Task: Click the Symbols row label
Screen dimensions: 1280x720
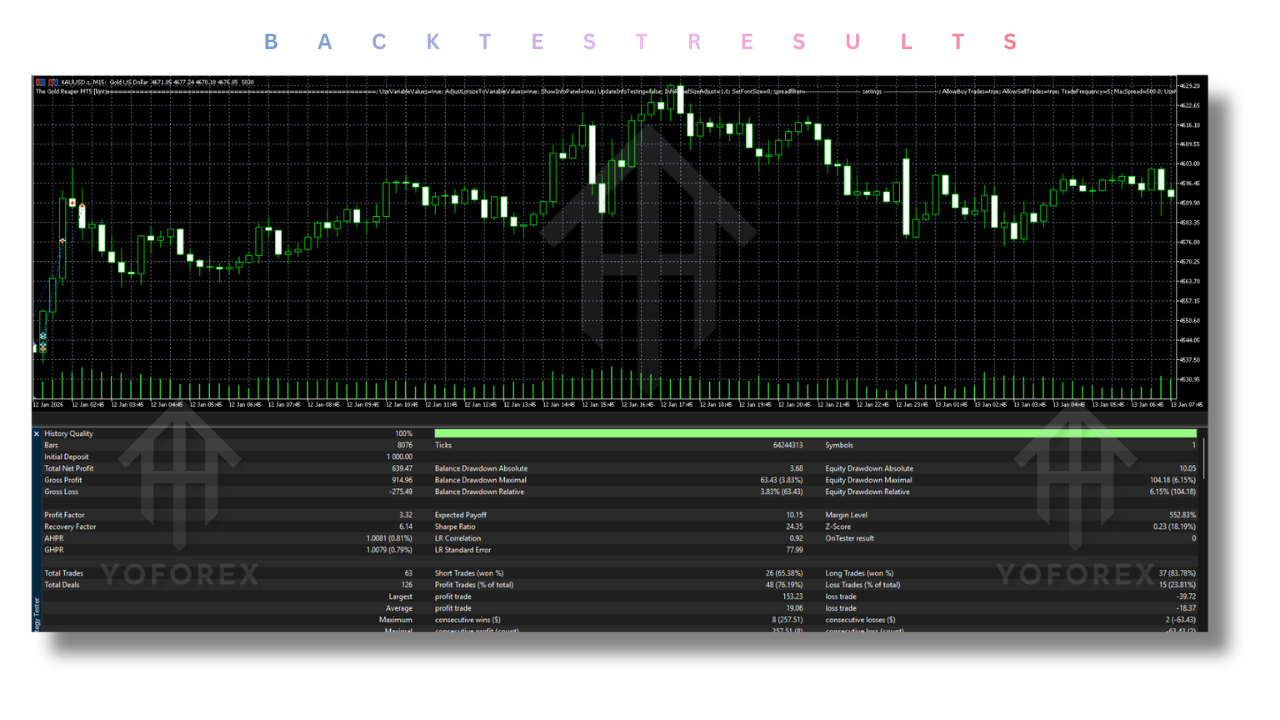Action: 839,445
